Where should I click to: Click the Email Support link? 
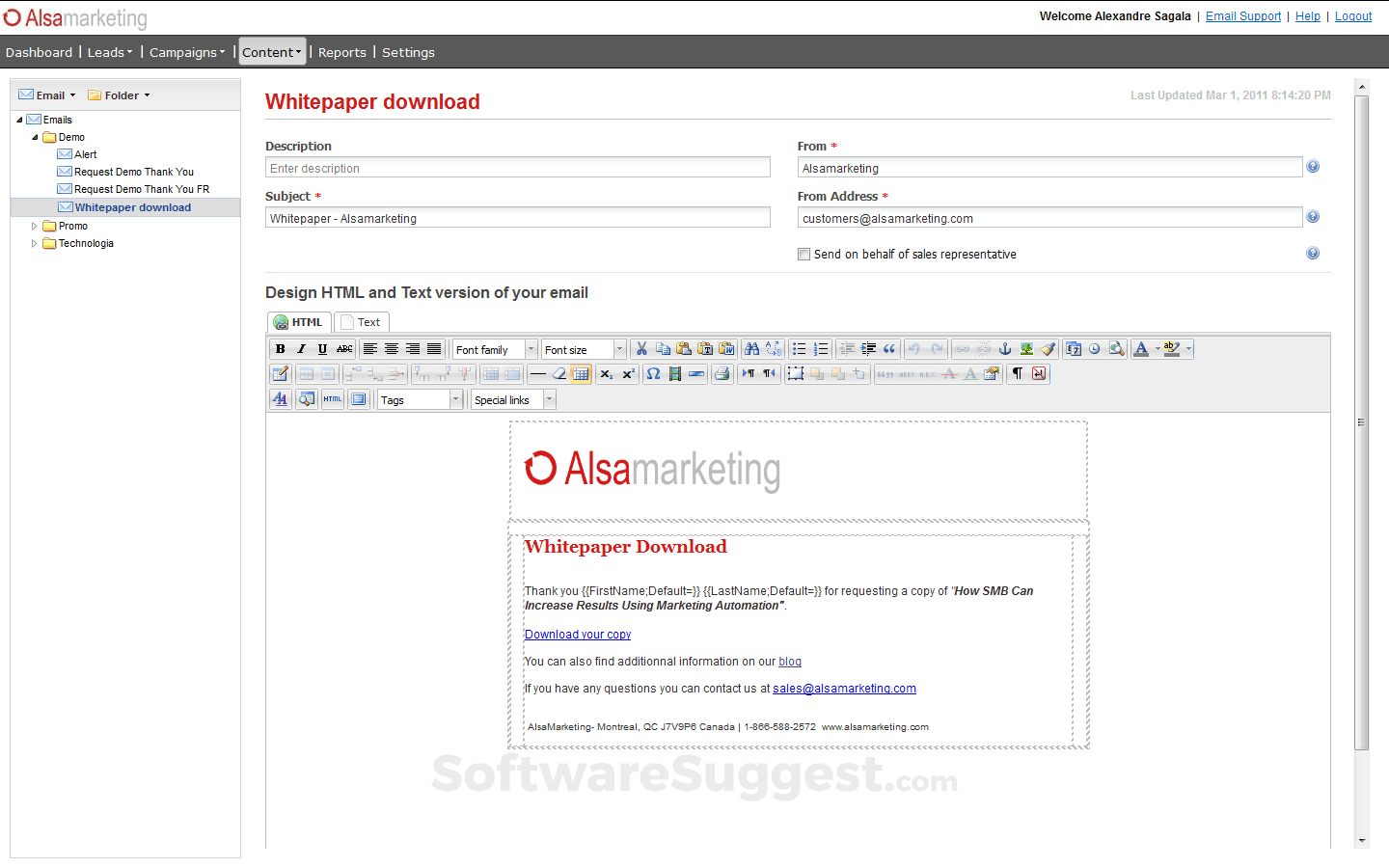click(x=1243, y=16)
